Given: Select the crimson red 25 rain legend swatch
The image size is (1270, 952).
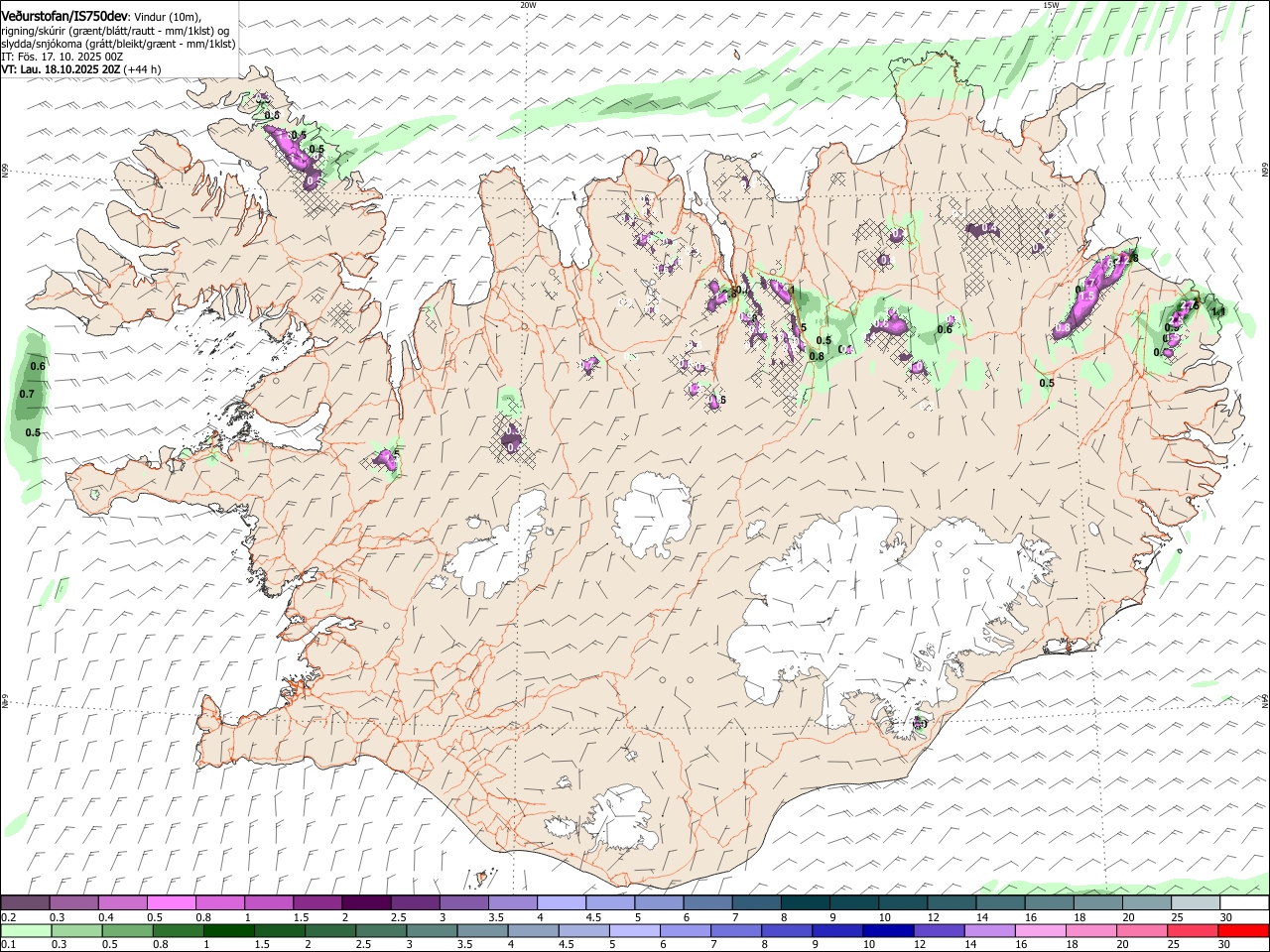Looking at the screenshot, I should [x=1192, y=930].
